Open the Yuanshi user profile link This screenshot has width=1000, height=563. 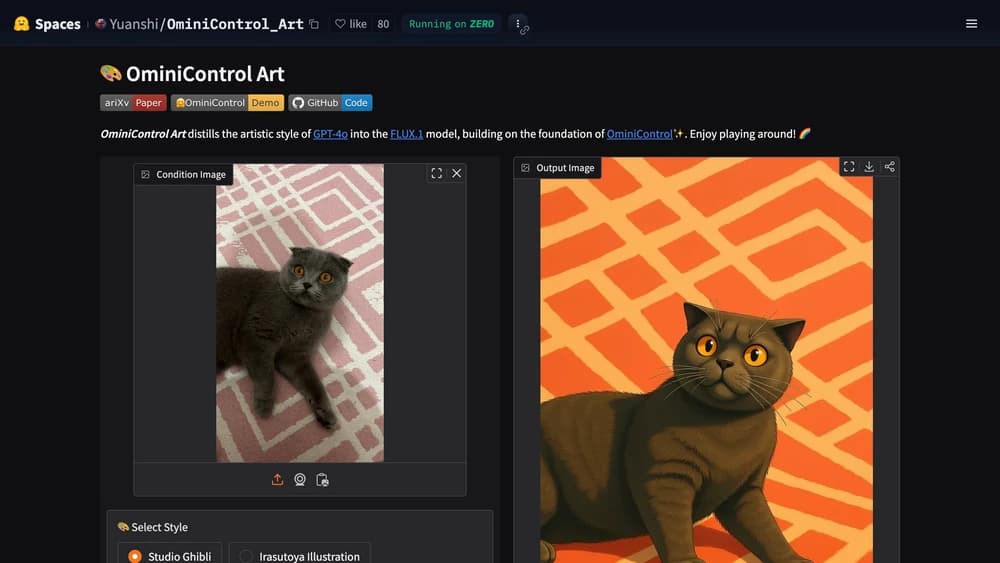point(133,24)
